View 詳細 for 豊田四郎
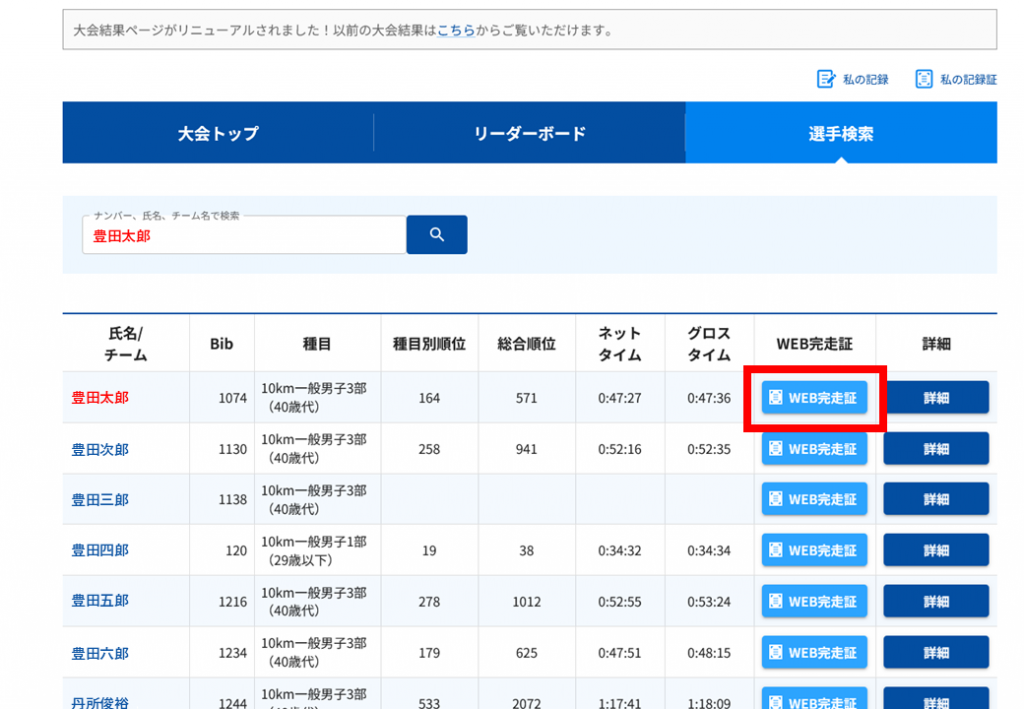The height and width of the screenshot is (709, 1024). click(x=936, y=550)
